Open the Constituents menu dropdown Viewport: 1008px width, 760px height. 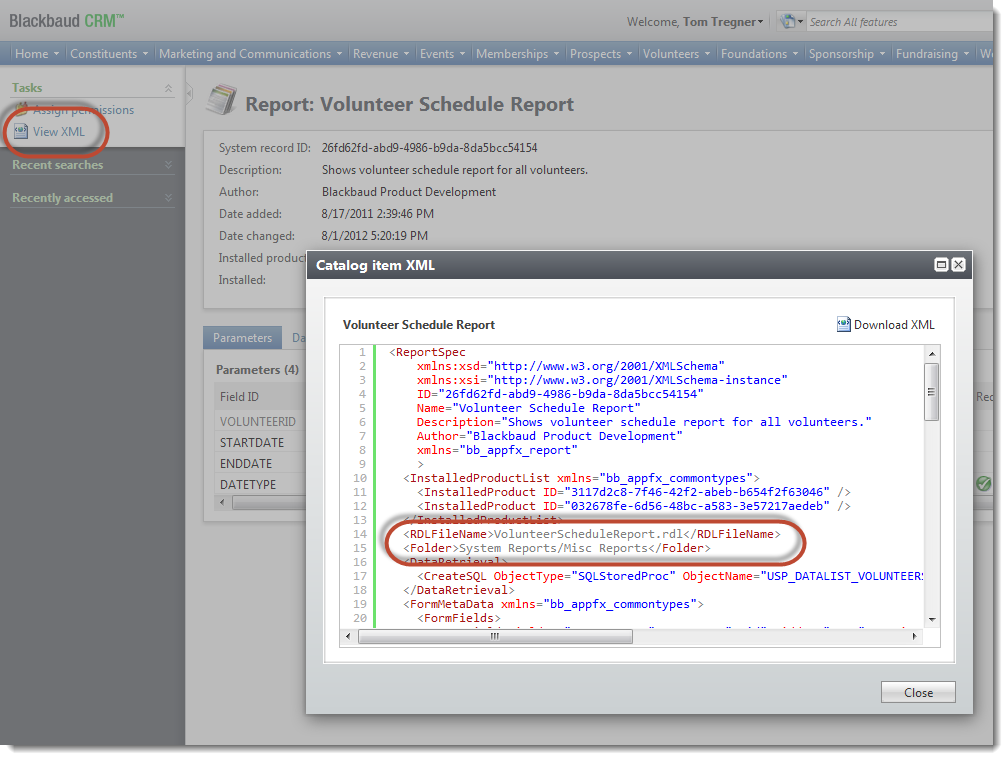pyautogui.click(x=109, y=54)
